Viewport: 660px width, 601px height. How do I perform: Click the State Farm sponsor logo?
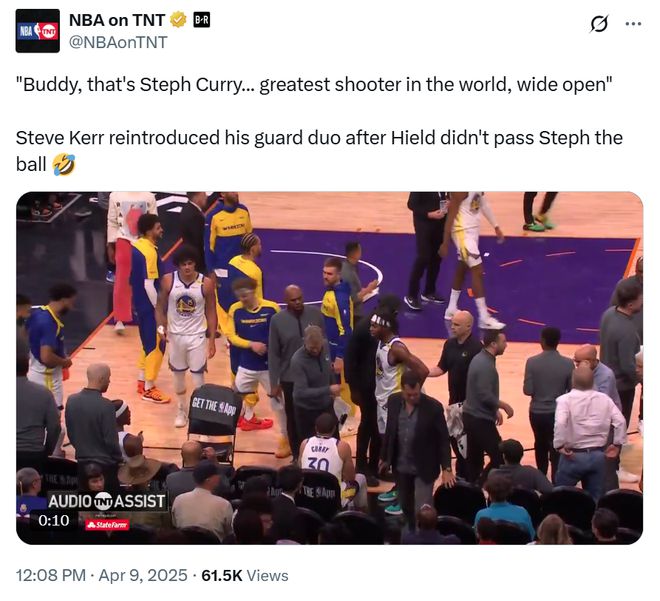[x=107, y=525]
